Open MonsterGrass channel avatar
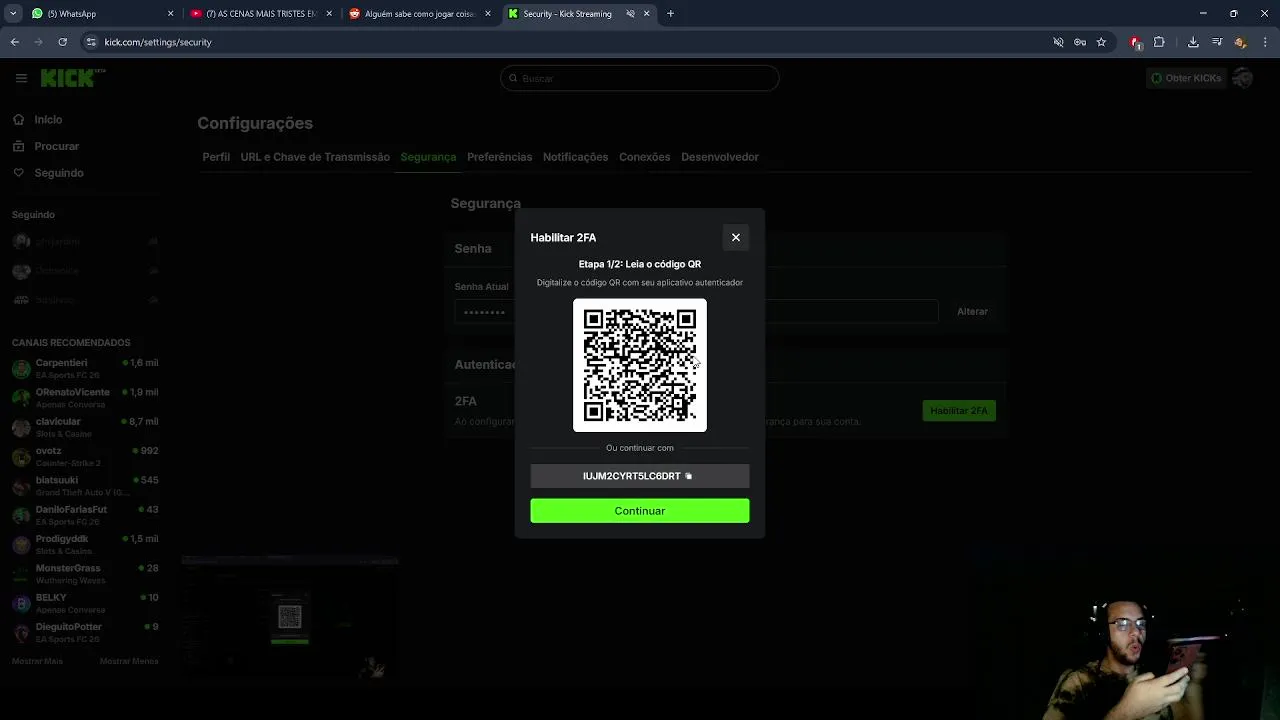Screen dimensions: 1280x720 pos(21,574)
